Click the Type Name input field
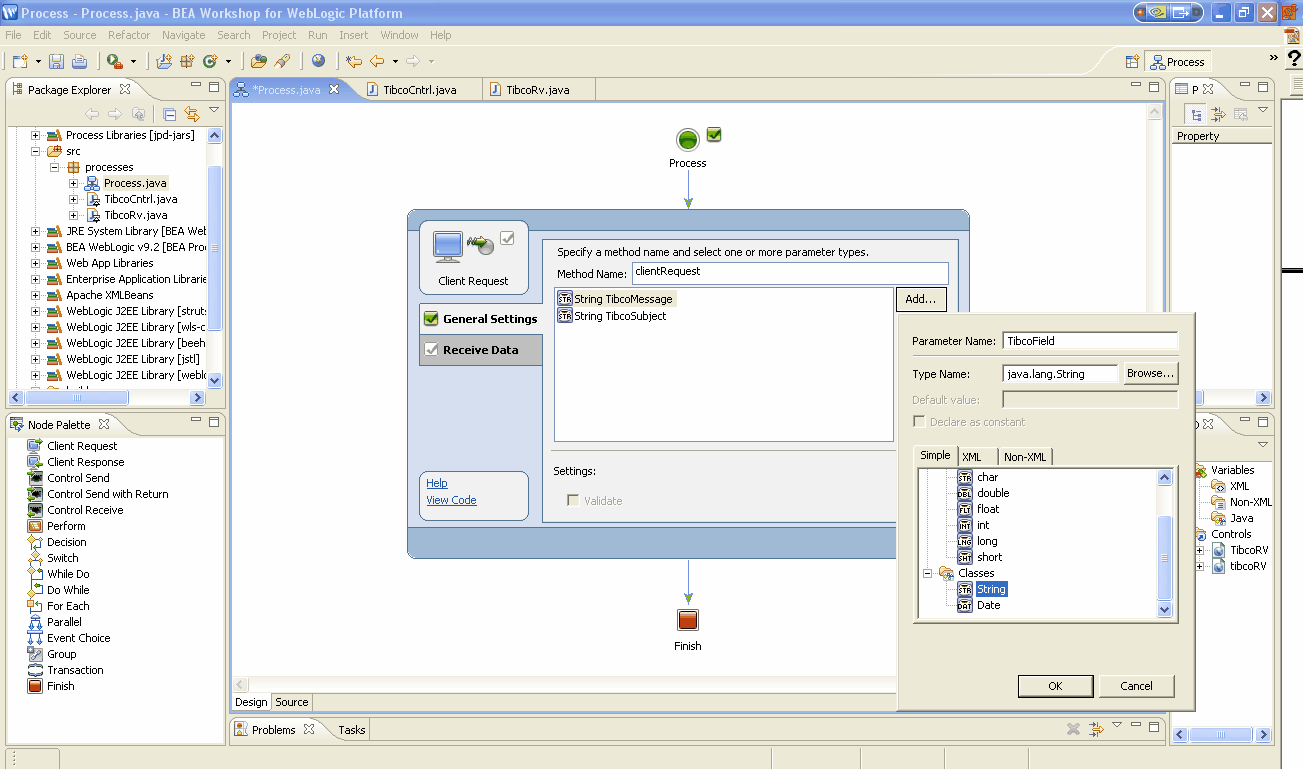This screenshot has height=769, width=1303. [1059, 373]
